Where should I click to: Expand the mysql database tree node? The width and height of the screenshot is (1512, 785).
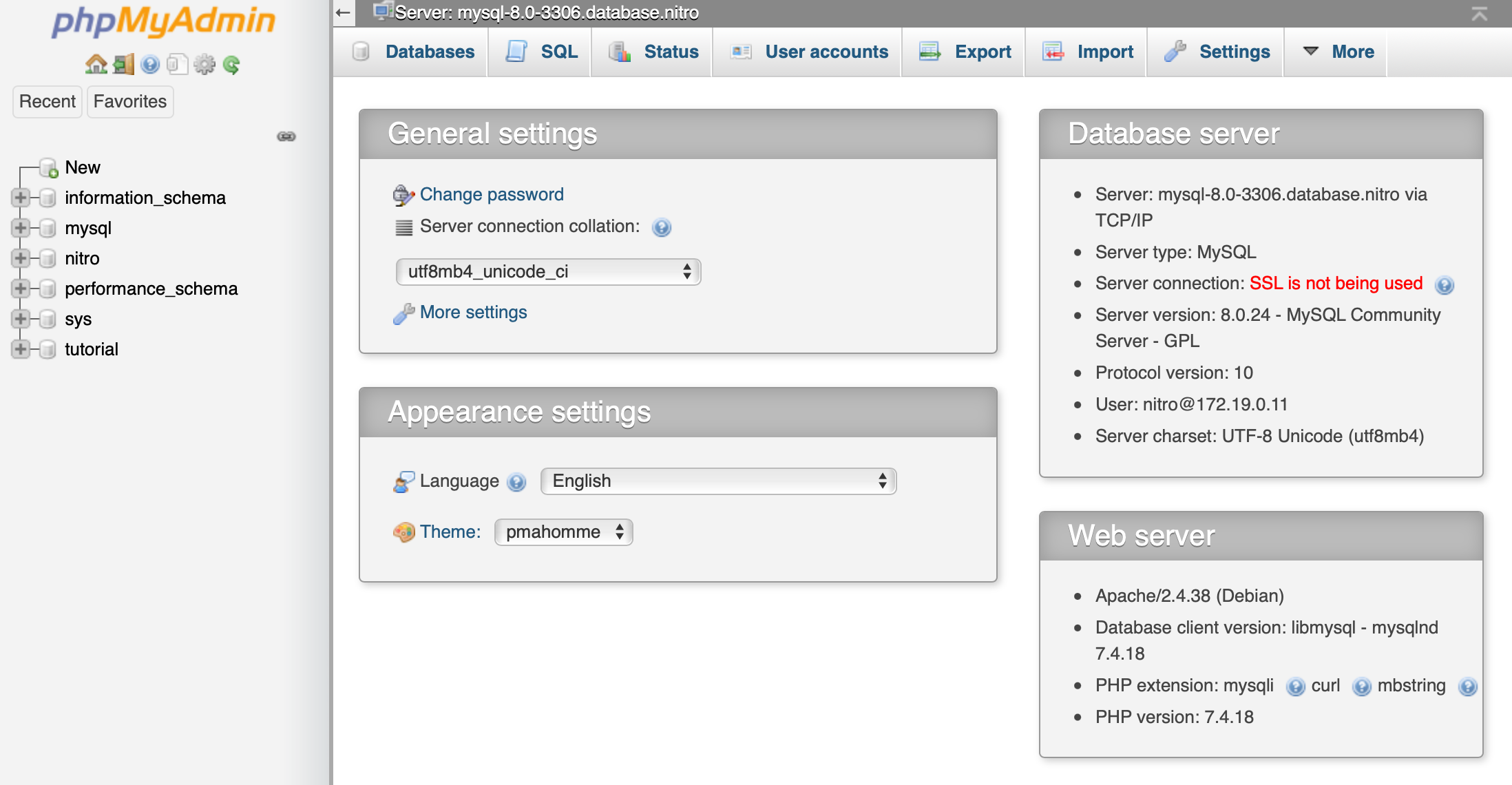click(20, 228)
